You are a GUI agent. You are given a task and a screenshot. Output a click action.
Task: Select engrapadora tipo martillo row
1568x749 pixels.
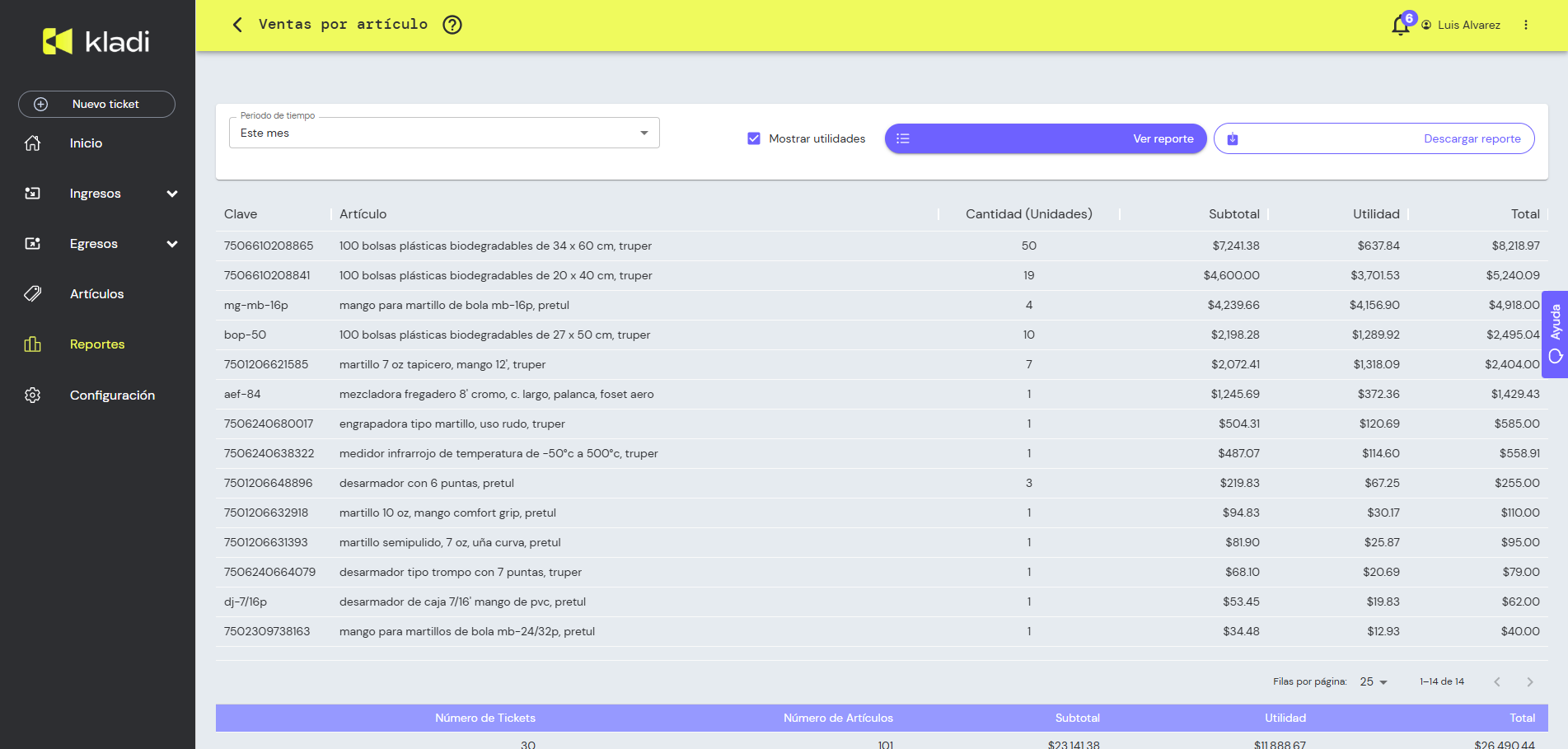882,424
